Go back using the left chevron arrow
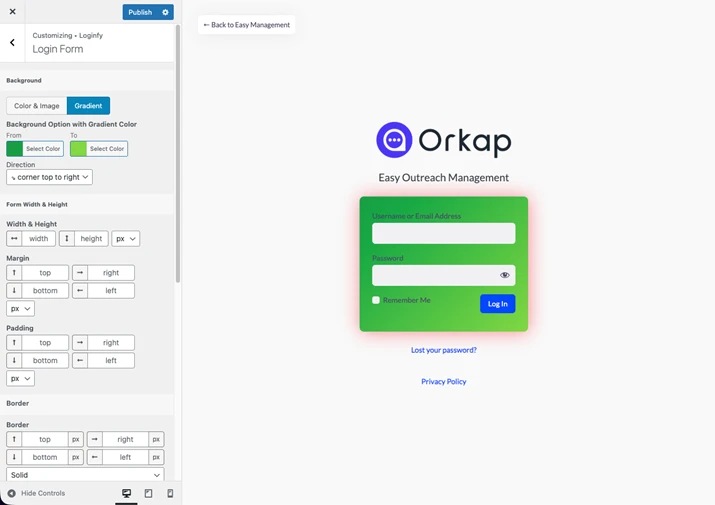 [12, 43]
